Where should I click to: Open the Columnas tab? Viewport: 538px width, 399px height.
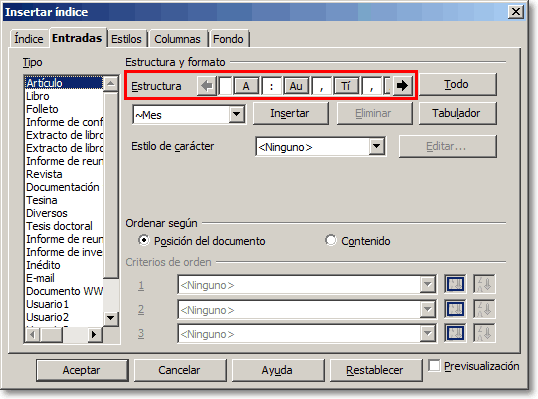pyautogui.click(x=177, y=39)
